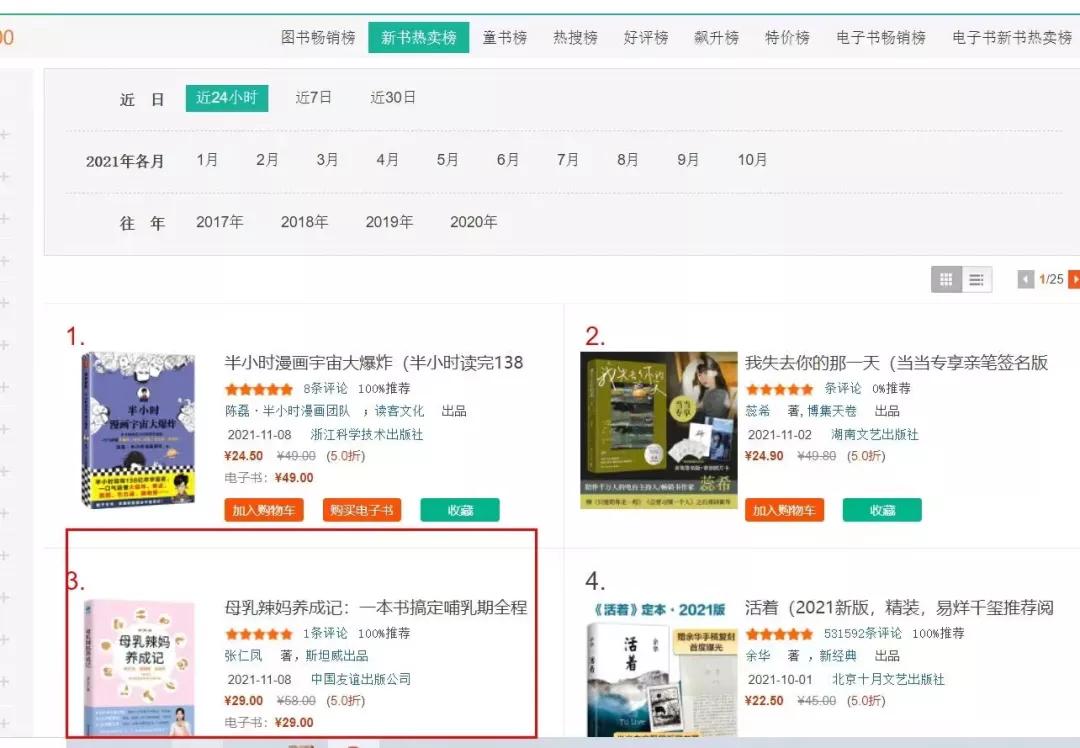Switch to grid view layout
Screen dimensions: 1080x748
[x=945, y=279]
